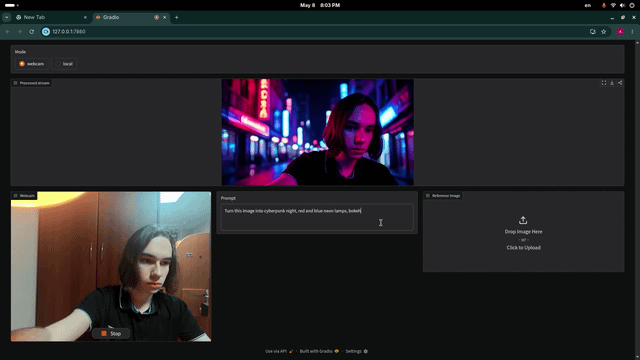Close the New Tab browser tab
640x360 pixels.
point(85,17)
